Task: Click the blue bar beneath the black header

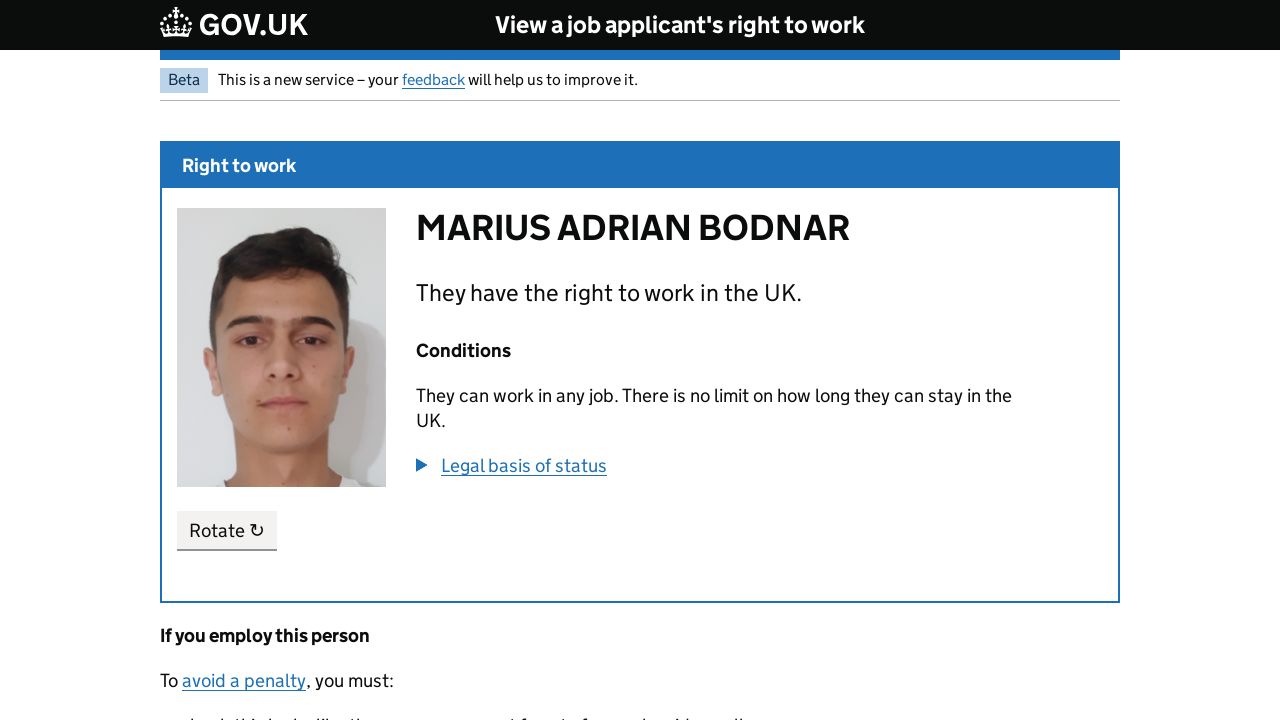Action: (x=640, y=55)
